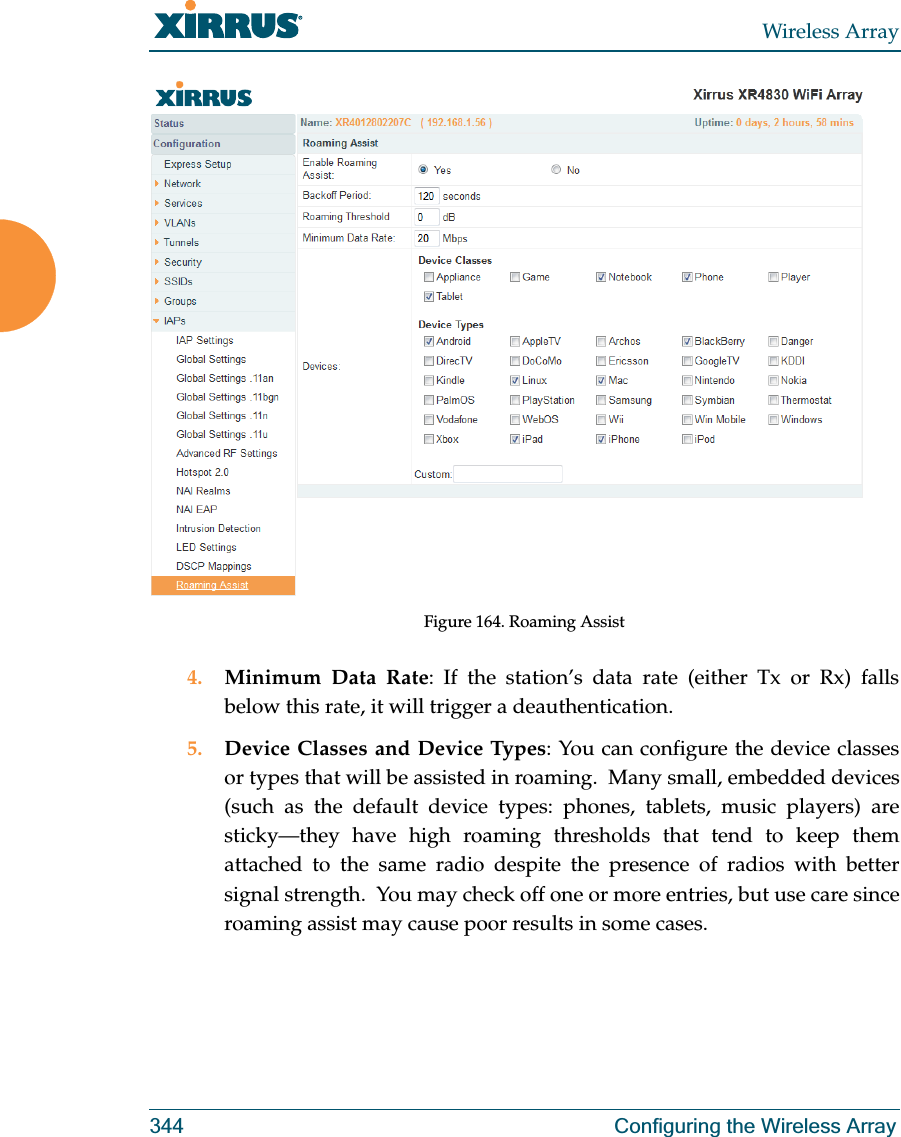Open Advanced RF Settings page

point(226,453)
